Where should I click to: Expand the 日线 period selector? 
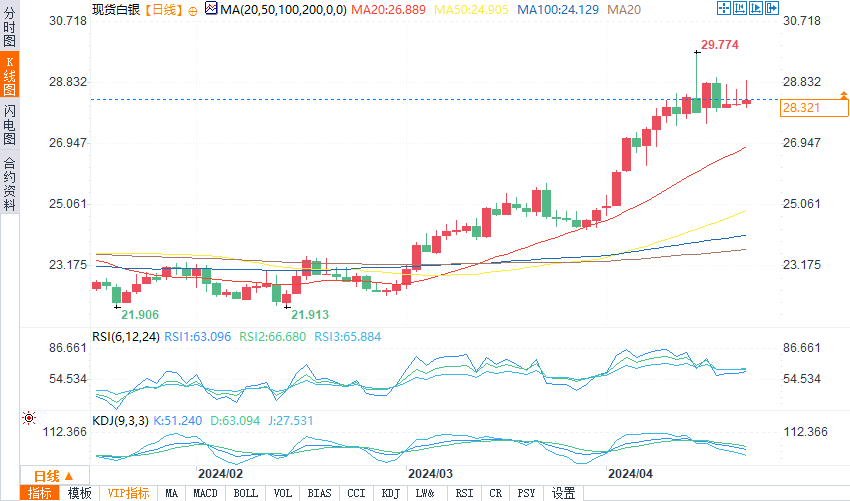pyautogui.click(x=54, y=476)
